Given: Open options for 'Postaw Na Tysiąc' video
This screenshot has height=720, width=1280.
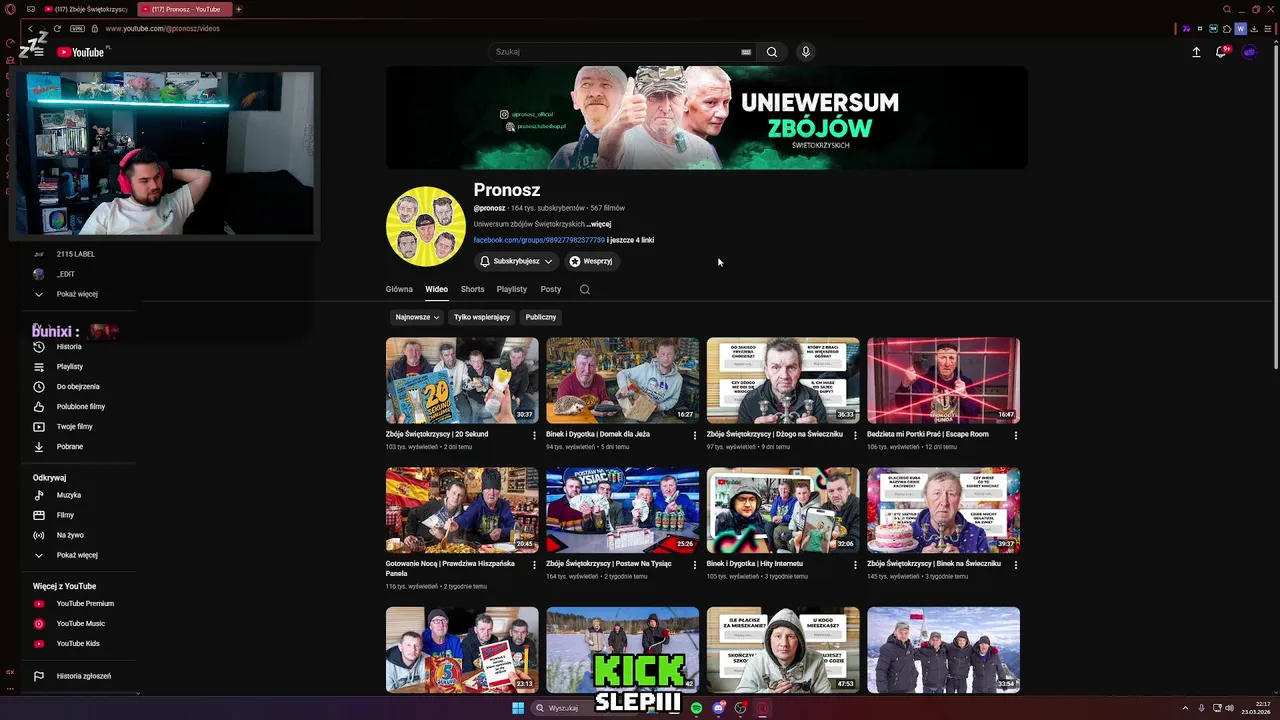Looking at the screenshot, I should click(695, 564).
